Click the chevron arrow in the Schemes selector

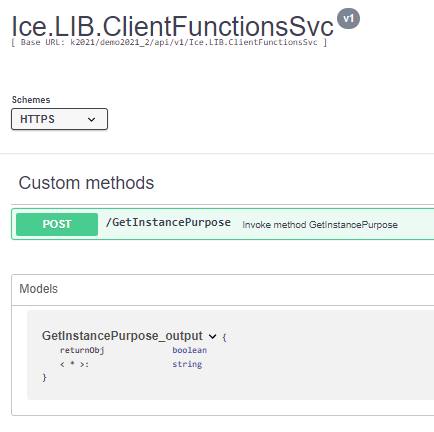tap(91, 119)
